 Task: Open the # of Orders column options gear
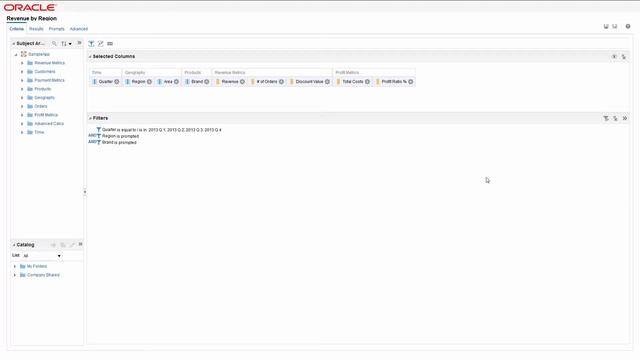281,82
